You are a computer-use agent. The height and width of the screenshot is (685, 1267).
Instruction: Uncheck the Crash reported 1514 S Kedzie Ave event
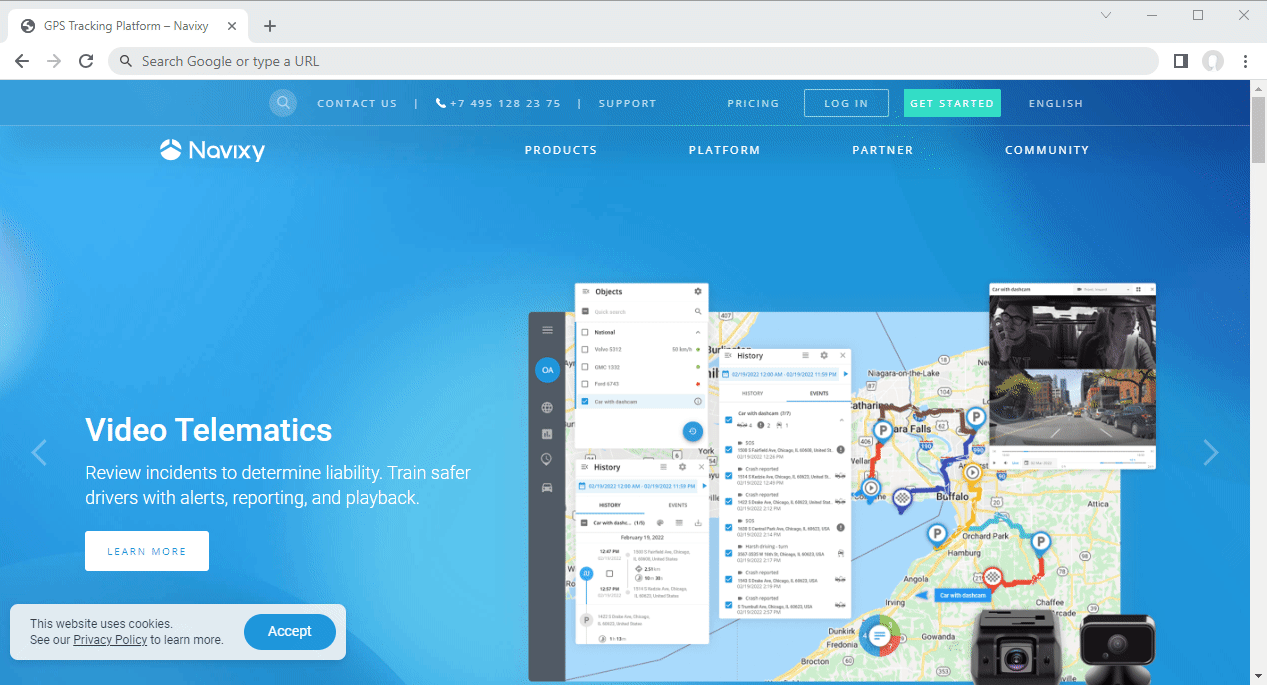coord(728,476)
